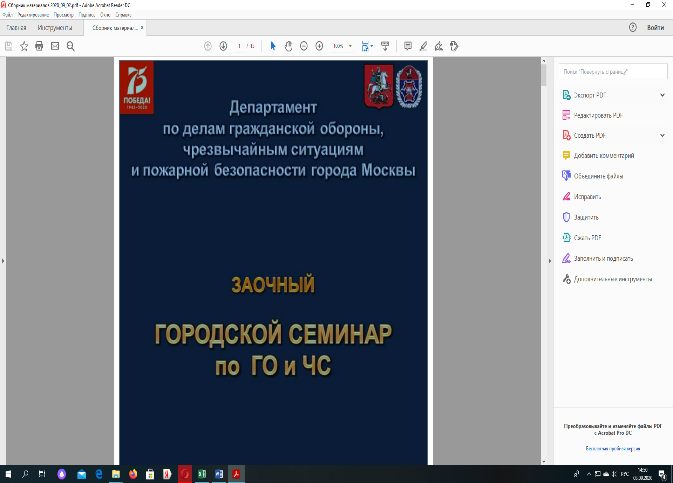Zoom in with the plus button

(x=319, y=46)
